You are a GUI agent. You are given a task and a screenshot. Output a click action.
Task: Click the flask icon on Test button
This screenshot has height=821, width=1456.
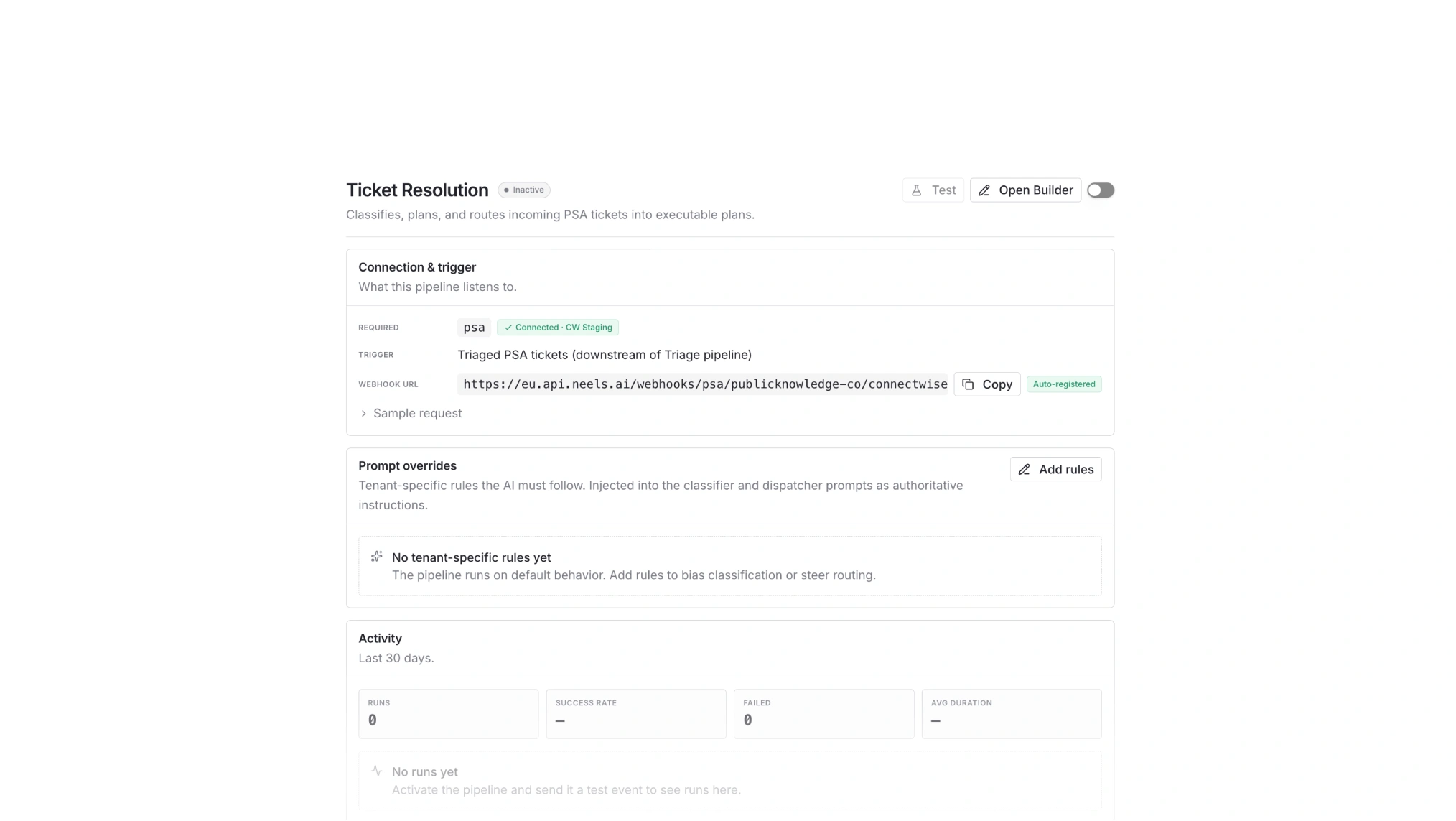[916, 190]
